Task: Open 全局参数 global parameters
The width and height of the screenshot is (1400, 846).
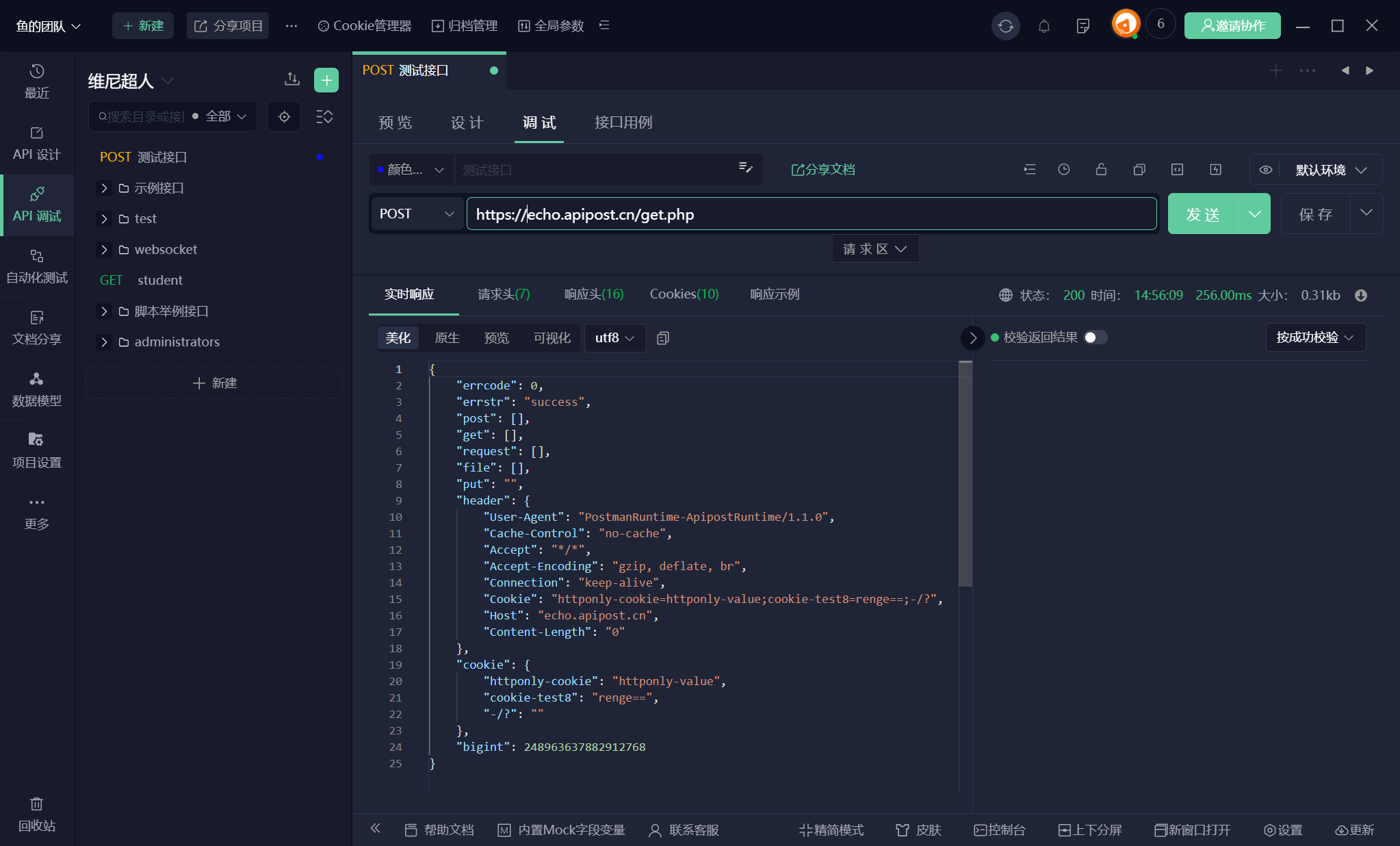Action: [551, 26]
